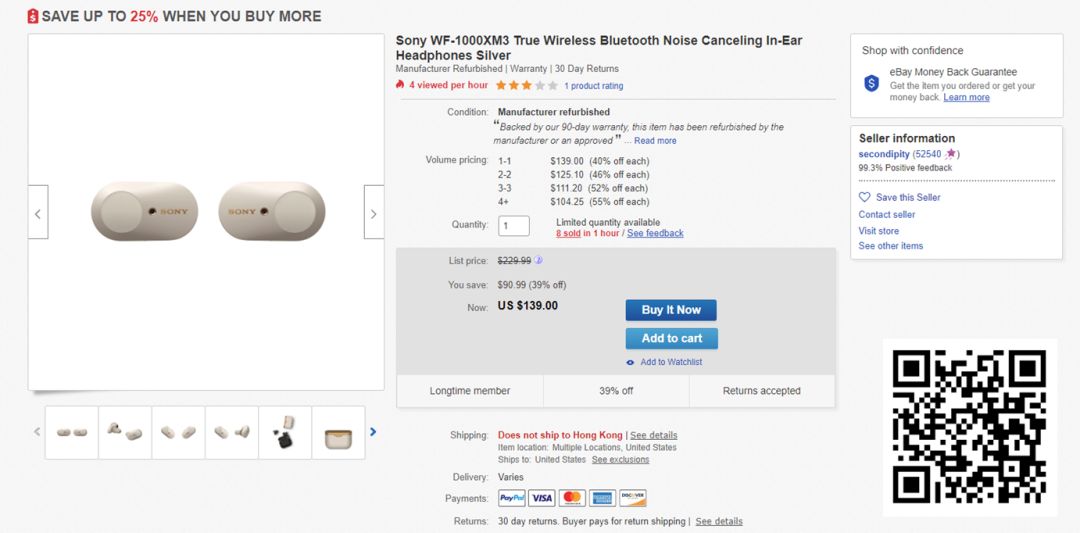Click the heart icon to save this seller
This screenshot has width=1080, height=533.
(865, 197)
